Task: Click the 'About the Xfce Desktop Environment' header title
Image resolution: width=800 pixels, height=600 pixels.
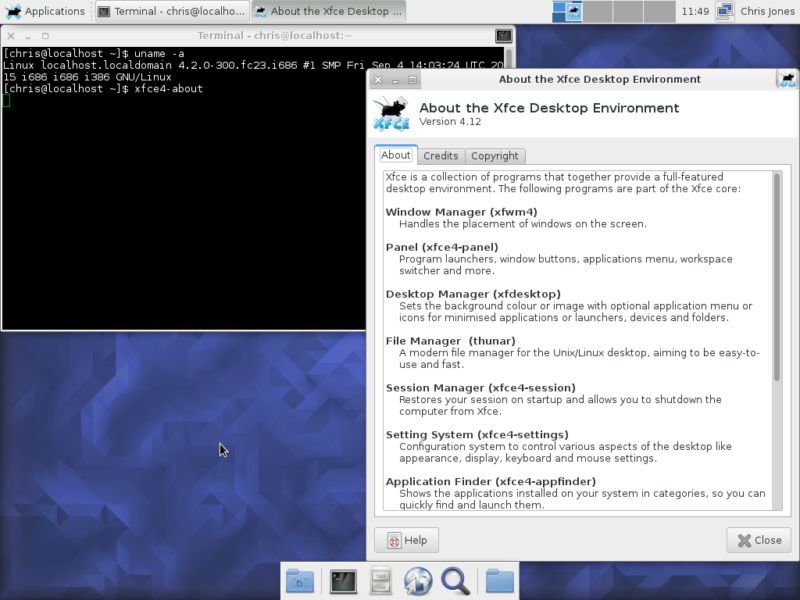Action: (549, 108)
